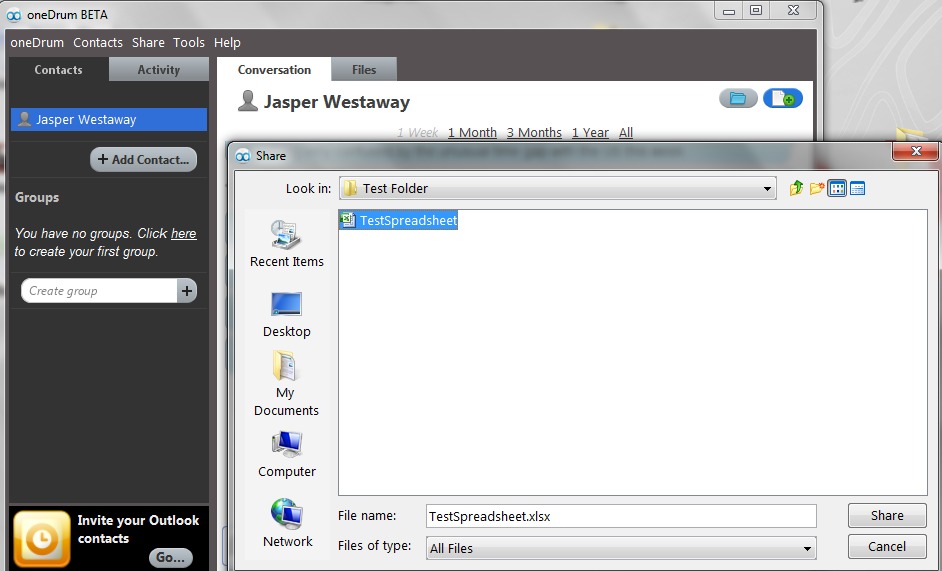Viewport: 942px width, 571px height.
Task: Select TestSpreadsheet Excel file icon
Action: tap(347, 220)
